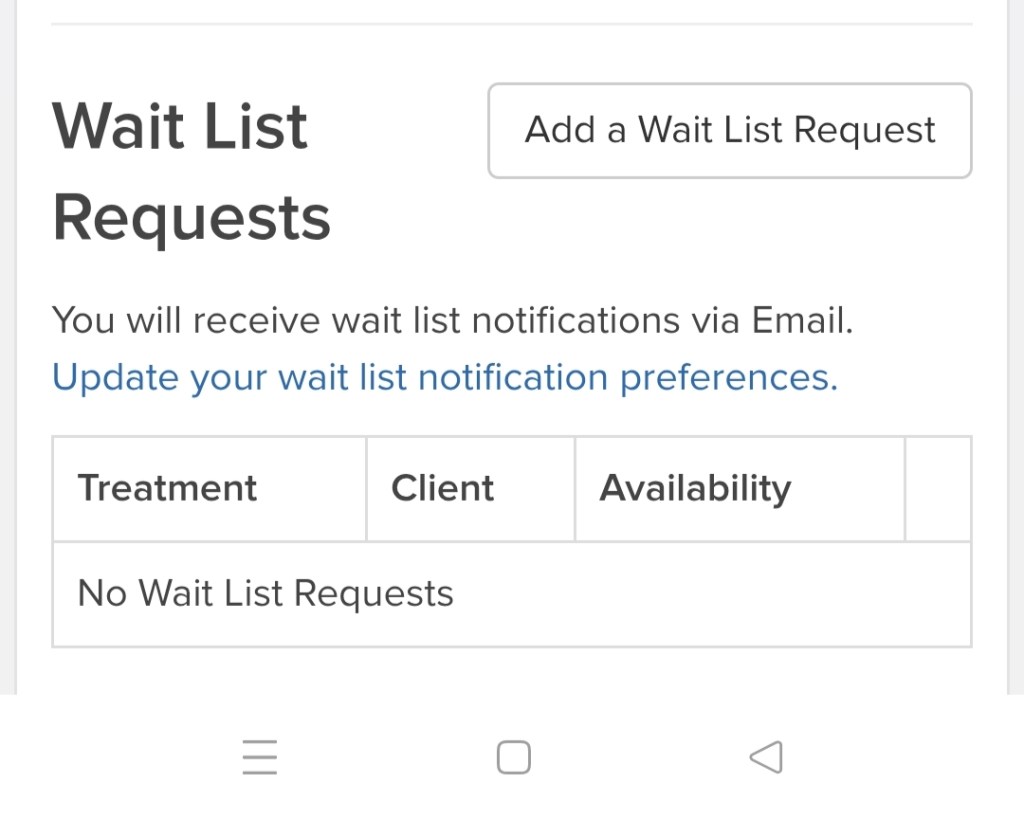Tap the horizontal divider above the heading
This screenshot has height=820, width=1024.
(x=511, y=24)
